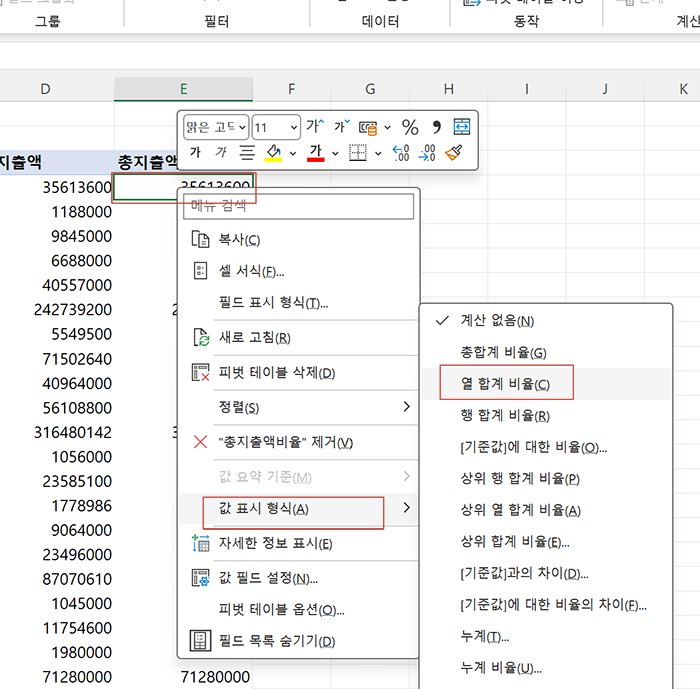The height and width of the screenshot is (689, 700).
Task: Select [기준값]에 대한 비율(O) option
Action: click(x=546, y=447)
